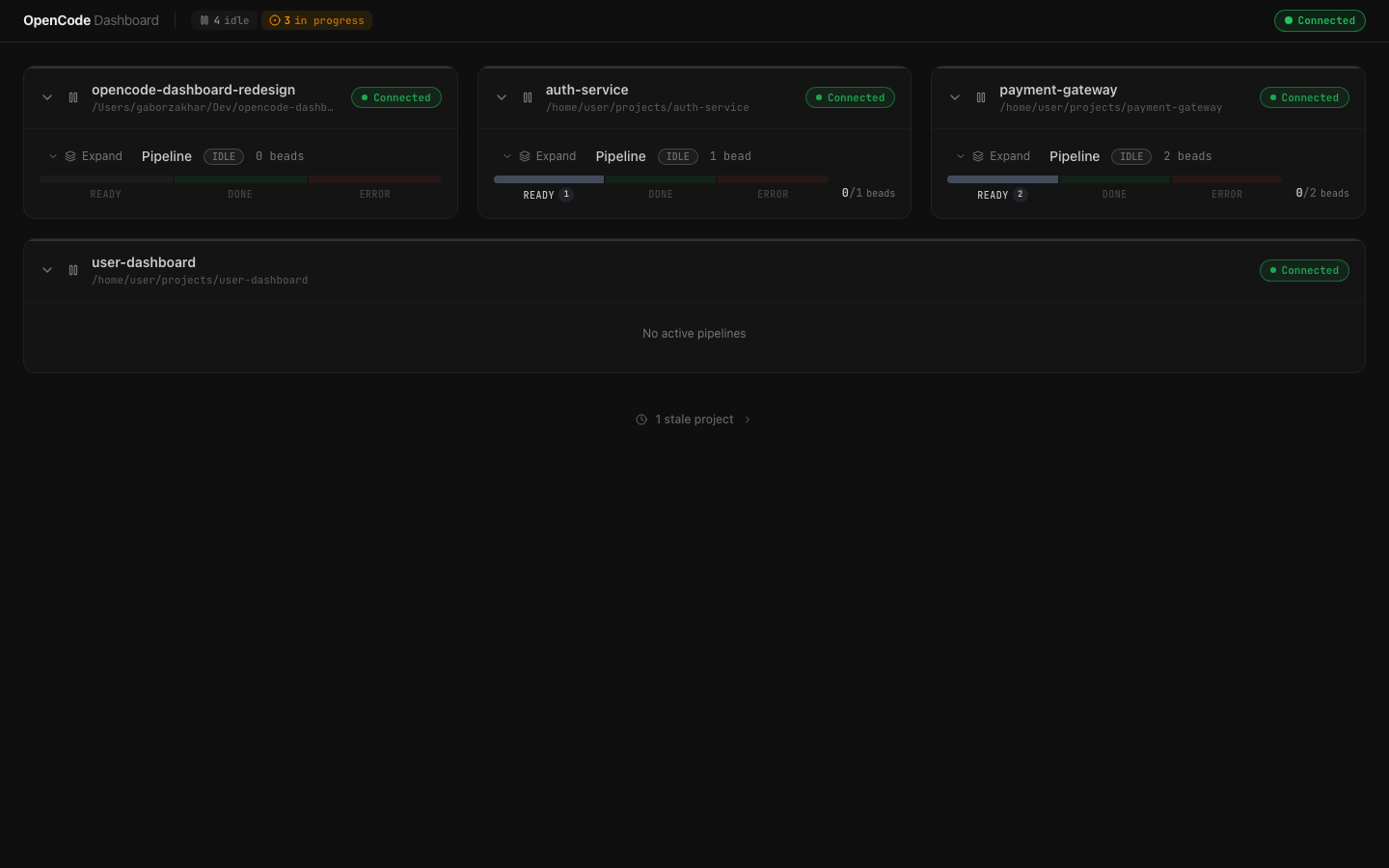Screen dimensions: 1389x868
Task: Click arrow chevron after '1 stale project'
Action: coord(748,420)
